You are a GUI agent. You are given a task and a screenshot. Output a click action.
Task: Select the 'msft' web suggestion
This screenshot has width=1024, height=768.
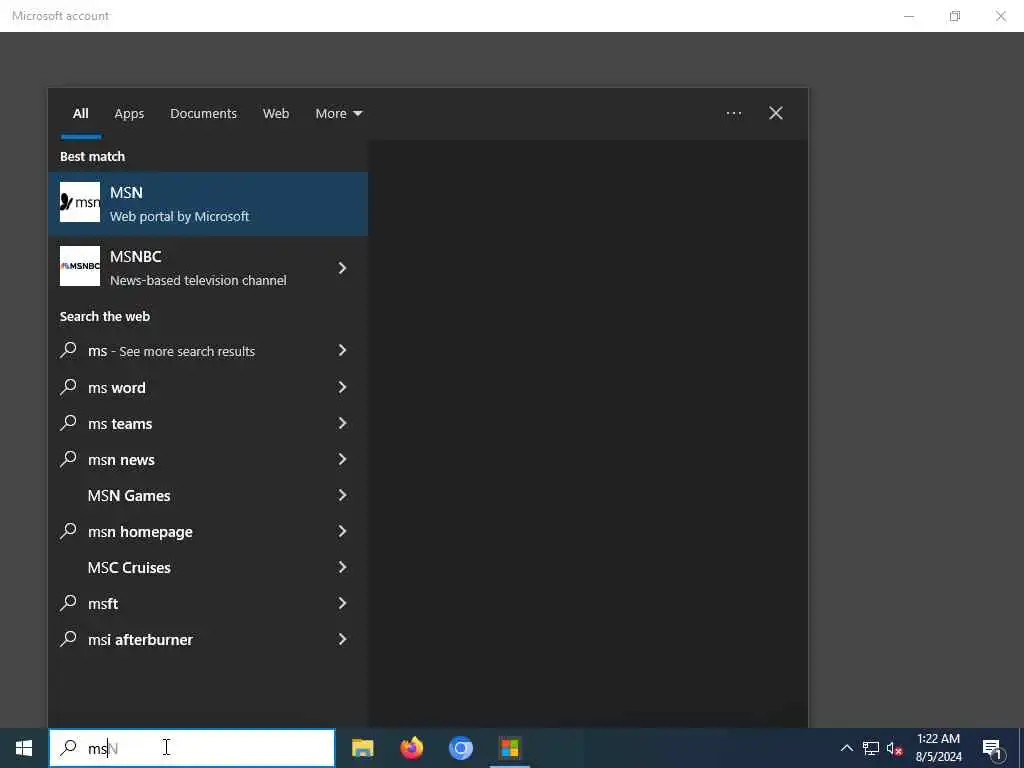click(208, 603)
